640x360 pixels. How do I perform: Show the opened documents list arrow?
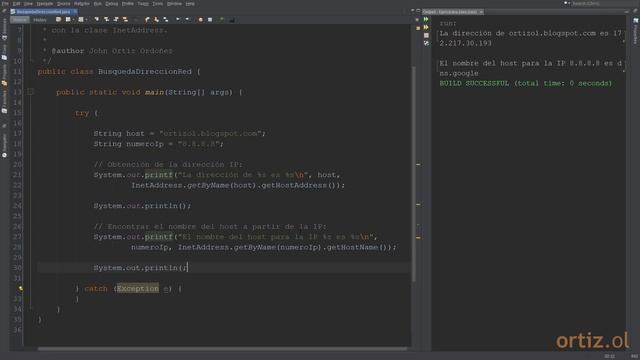tap(412, 11)
